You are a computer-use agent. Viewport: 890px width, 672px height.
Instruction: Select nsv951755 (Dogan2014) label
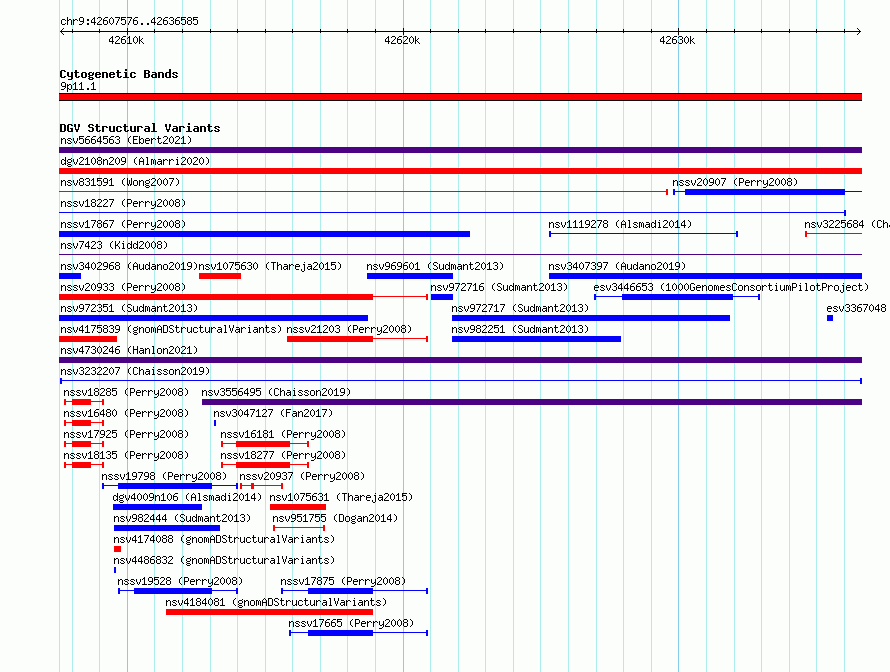point(335,518)
